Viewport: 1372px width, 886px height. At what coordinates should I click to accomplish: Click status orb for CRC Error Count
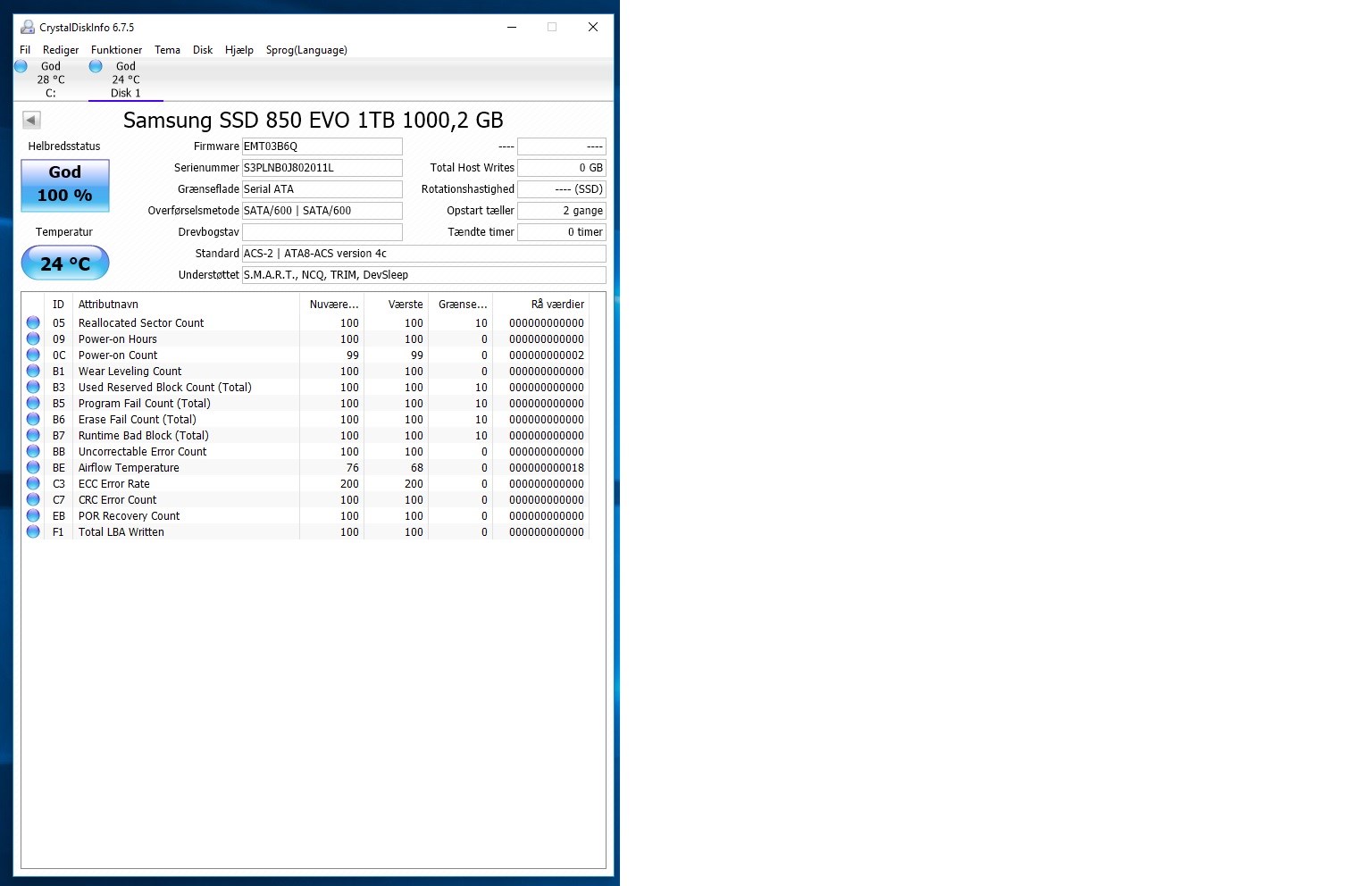click(x=33, y=499)
